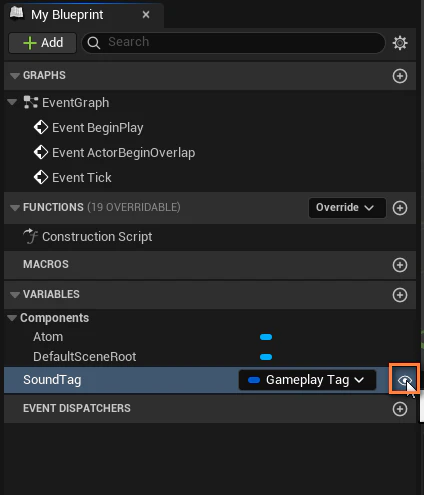Add a new function with plus icon

(400, 208)
